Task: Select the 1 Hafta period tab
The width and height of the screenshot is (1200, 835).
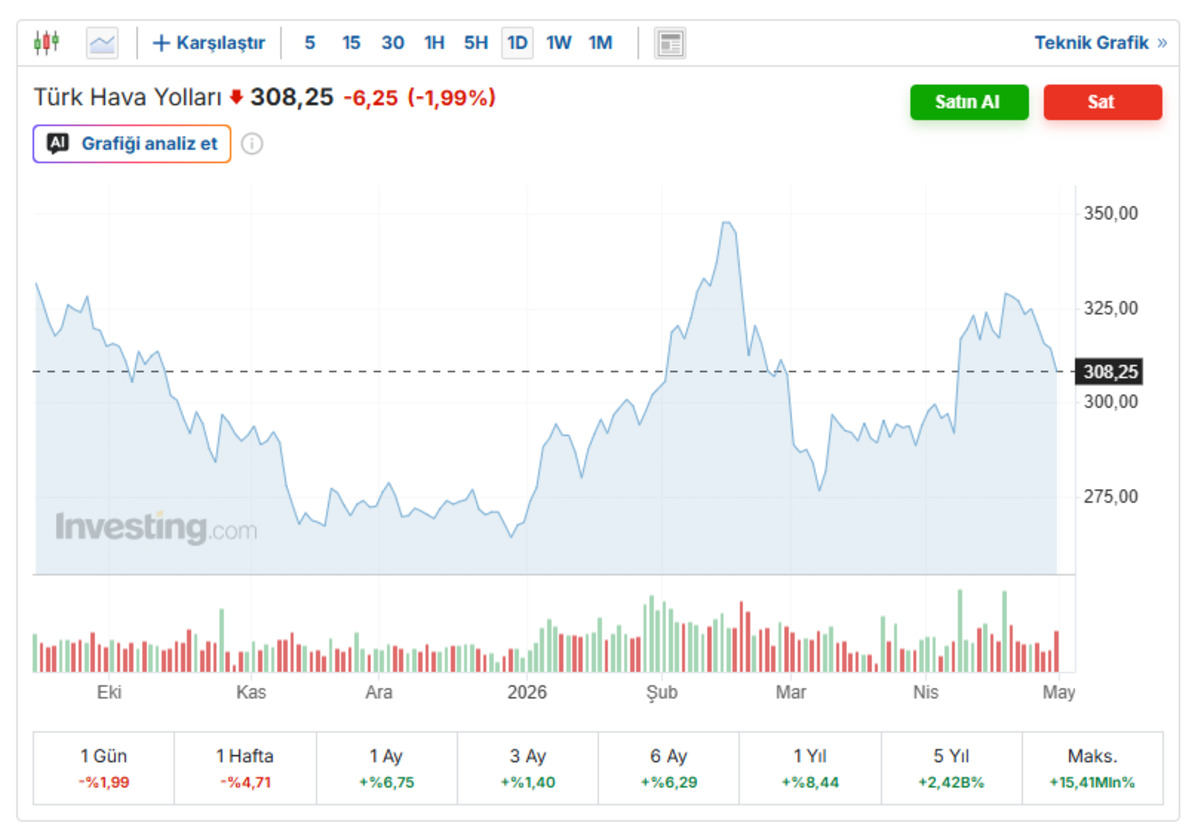Action: (x=245, y=767)
